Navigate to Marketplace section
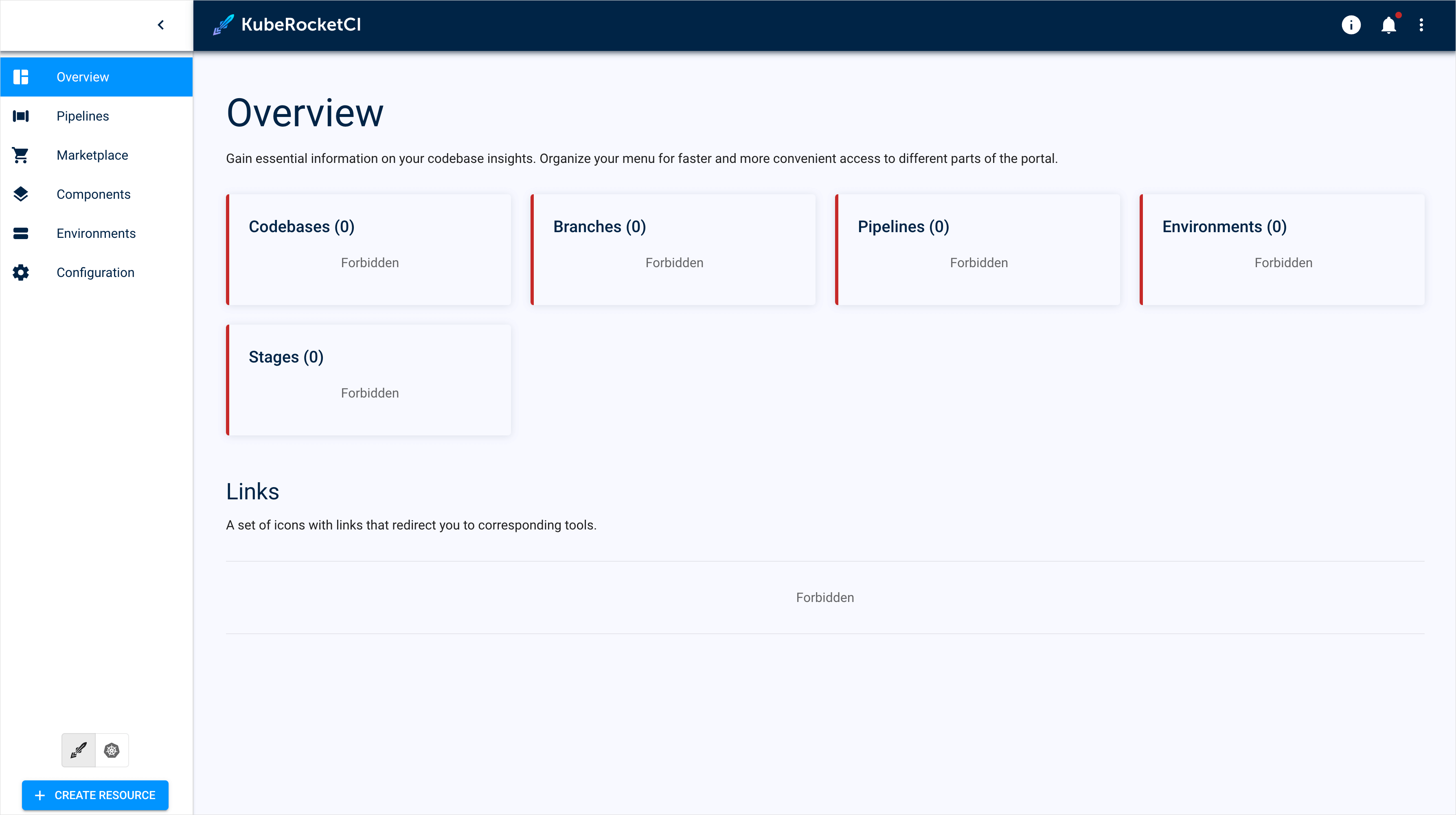The width and height of the screenshot is (1456, 815). [x=91, y=155]
